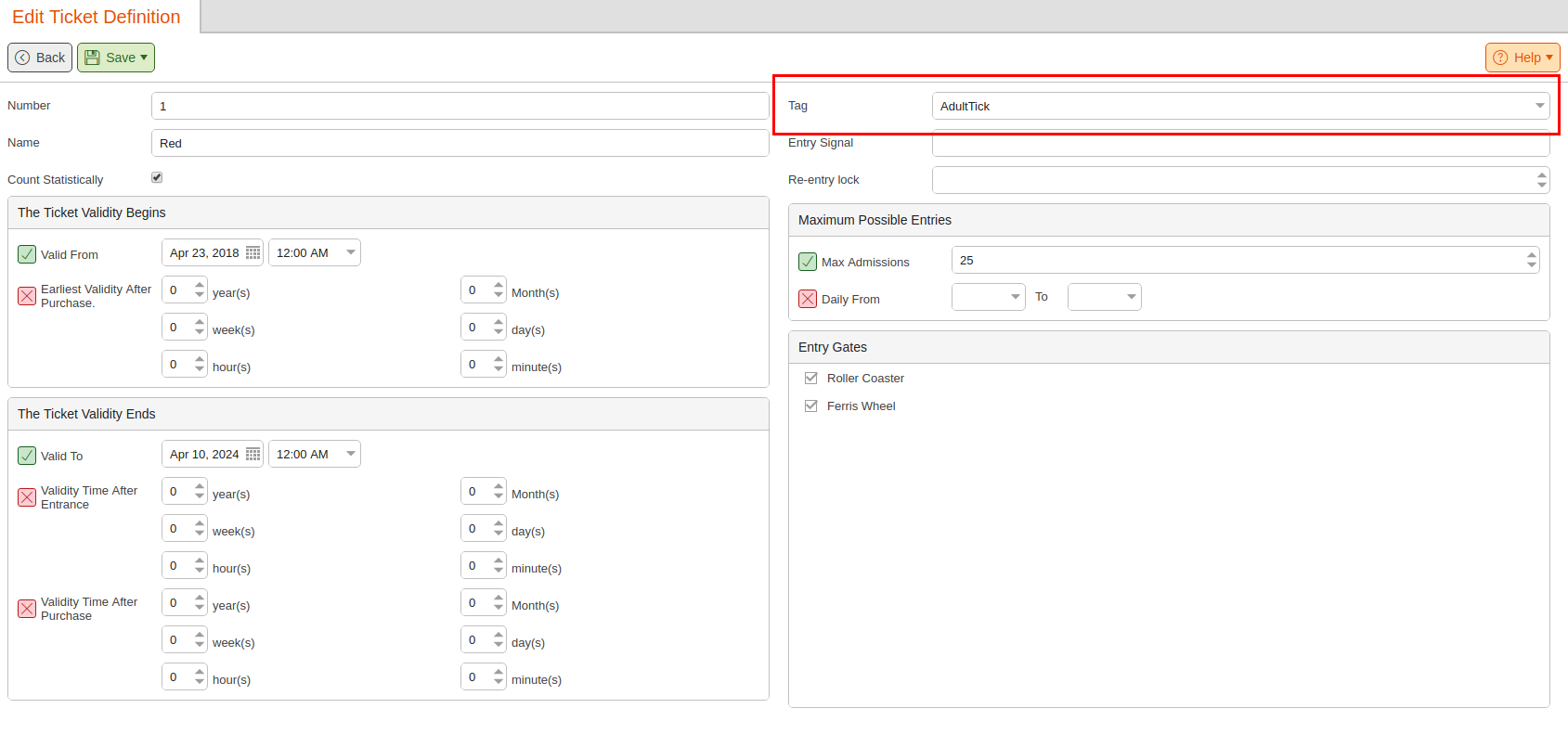Click the Number input field
The image size is (1568, 734).
(x=460, y=106)
